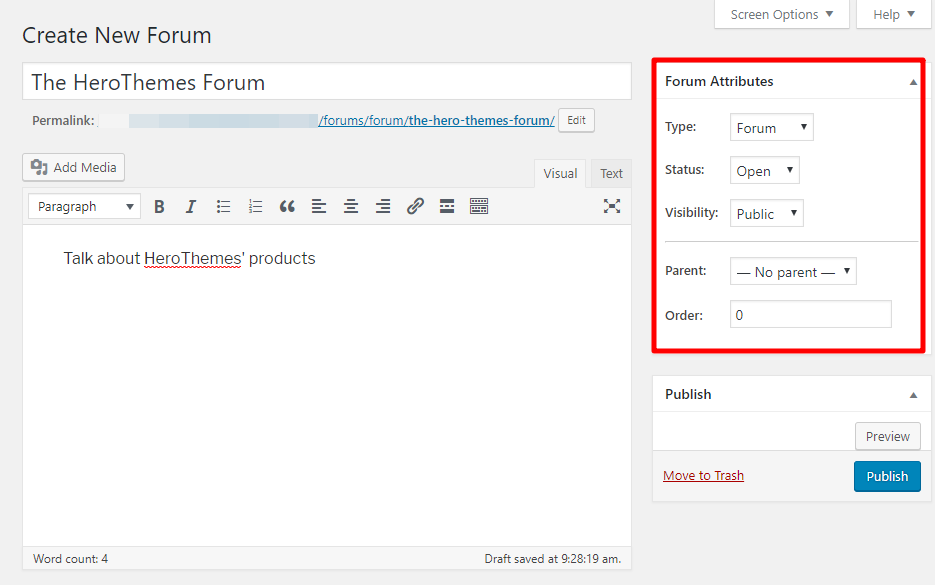Image resolution: width=935 pixels, height=585 pixels.
Task: Align text center
Action: 351,206
